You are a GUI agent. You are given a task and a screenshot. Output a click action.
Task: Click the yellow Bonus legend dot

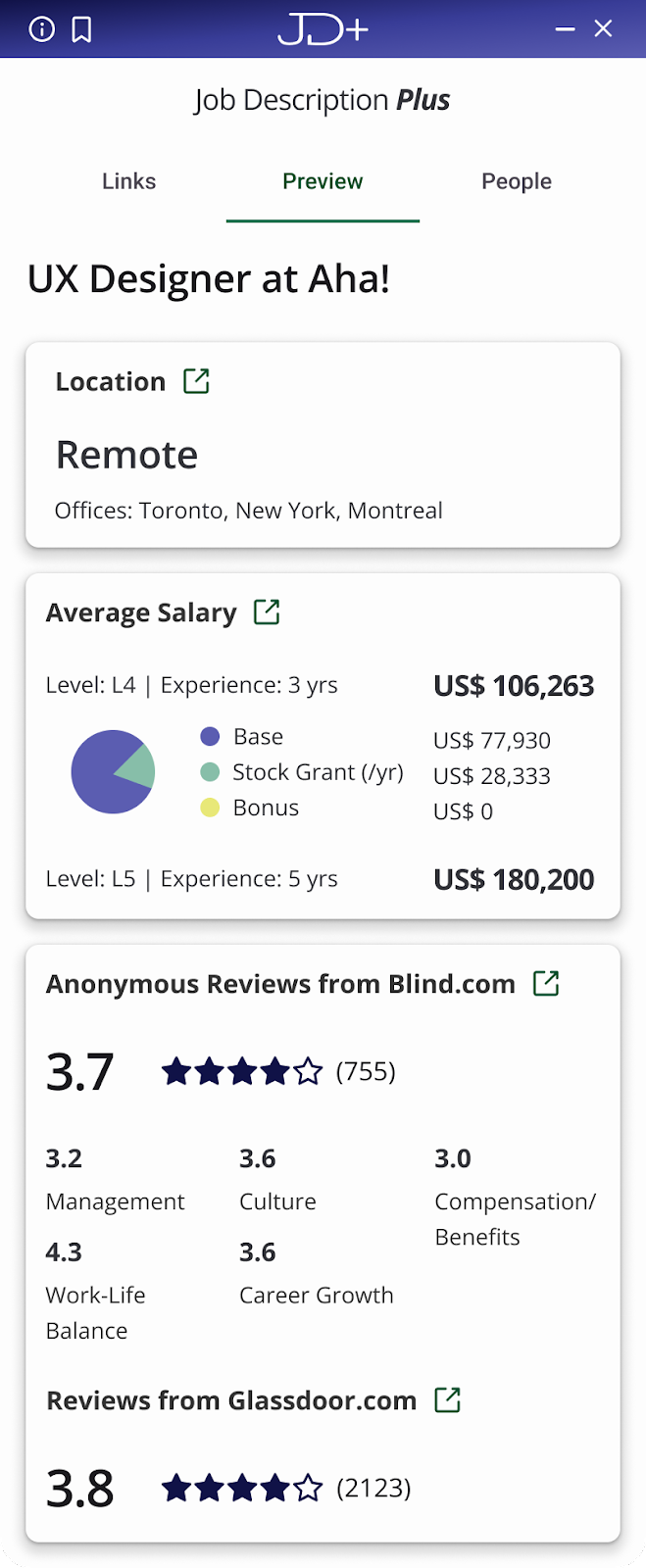(210, 808)
